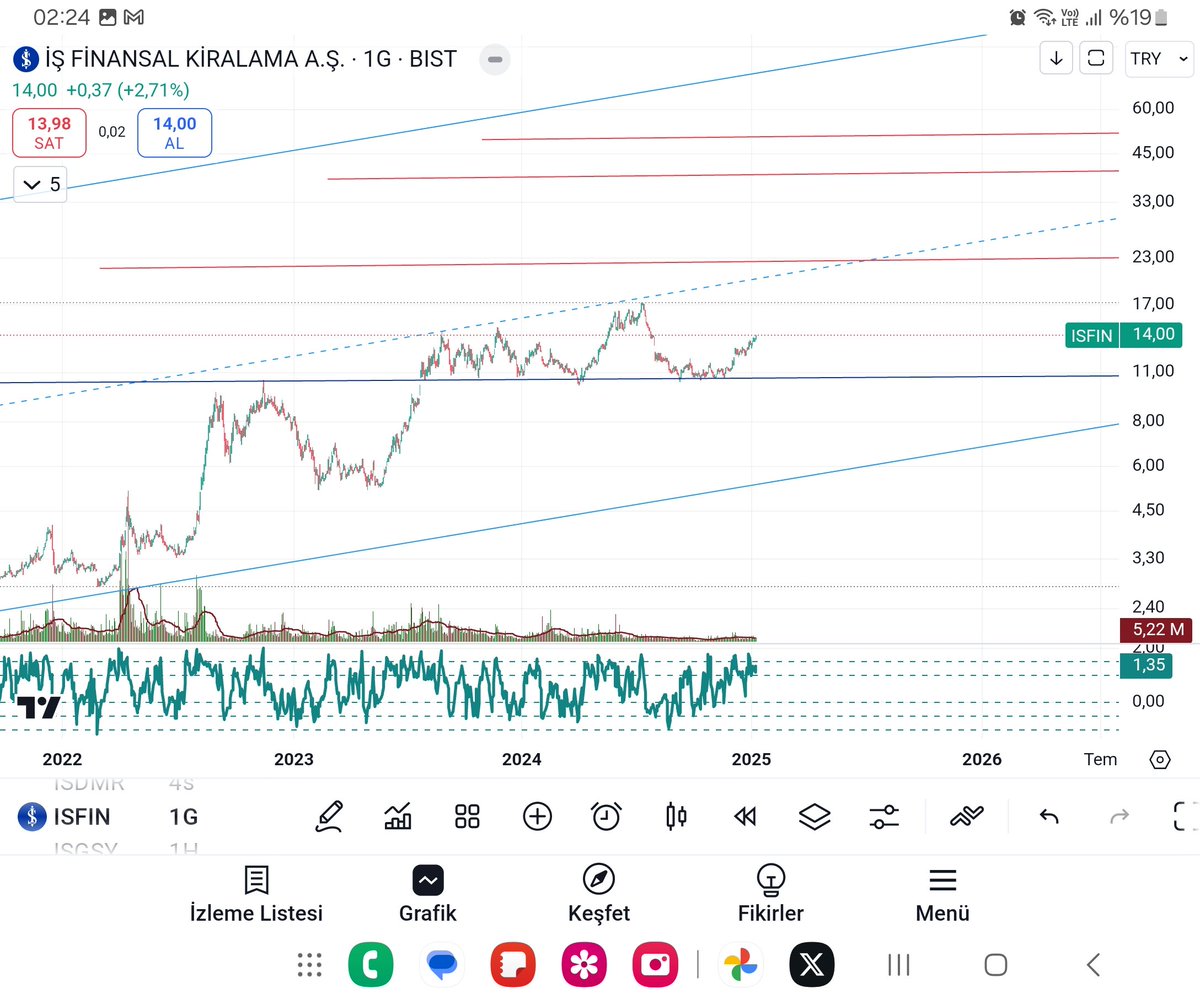Switch to the Fikirler tab

(x=771, y=895)
